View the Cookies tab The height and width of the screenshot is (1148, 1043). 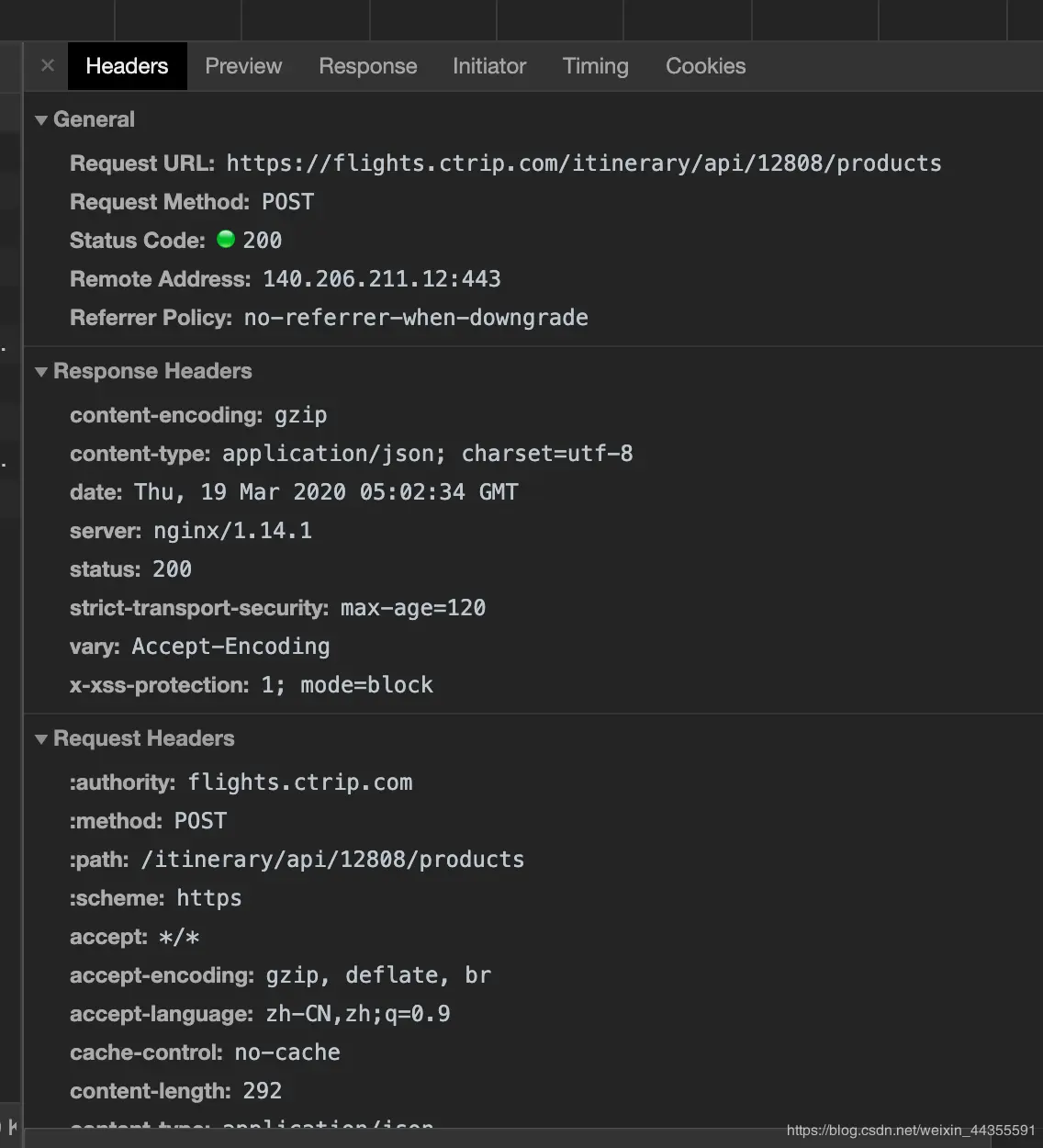pyautogui.click(x=705, y=66)
